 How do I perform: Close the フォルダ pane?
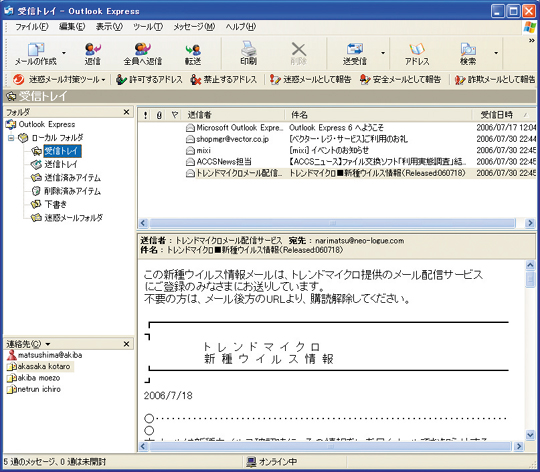point(126,112)
